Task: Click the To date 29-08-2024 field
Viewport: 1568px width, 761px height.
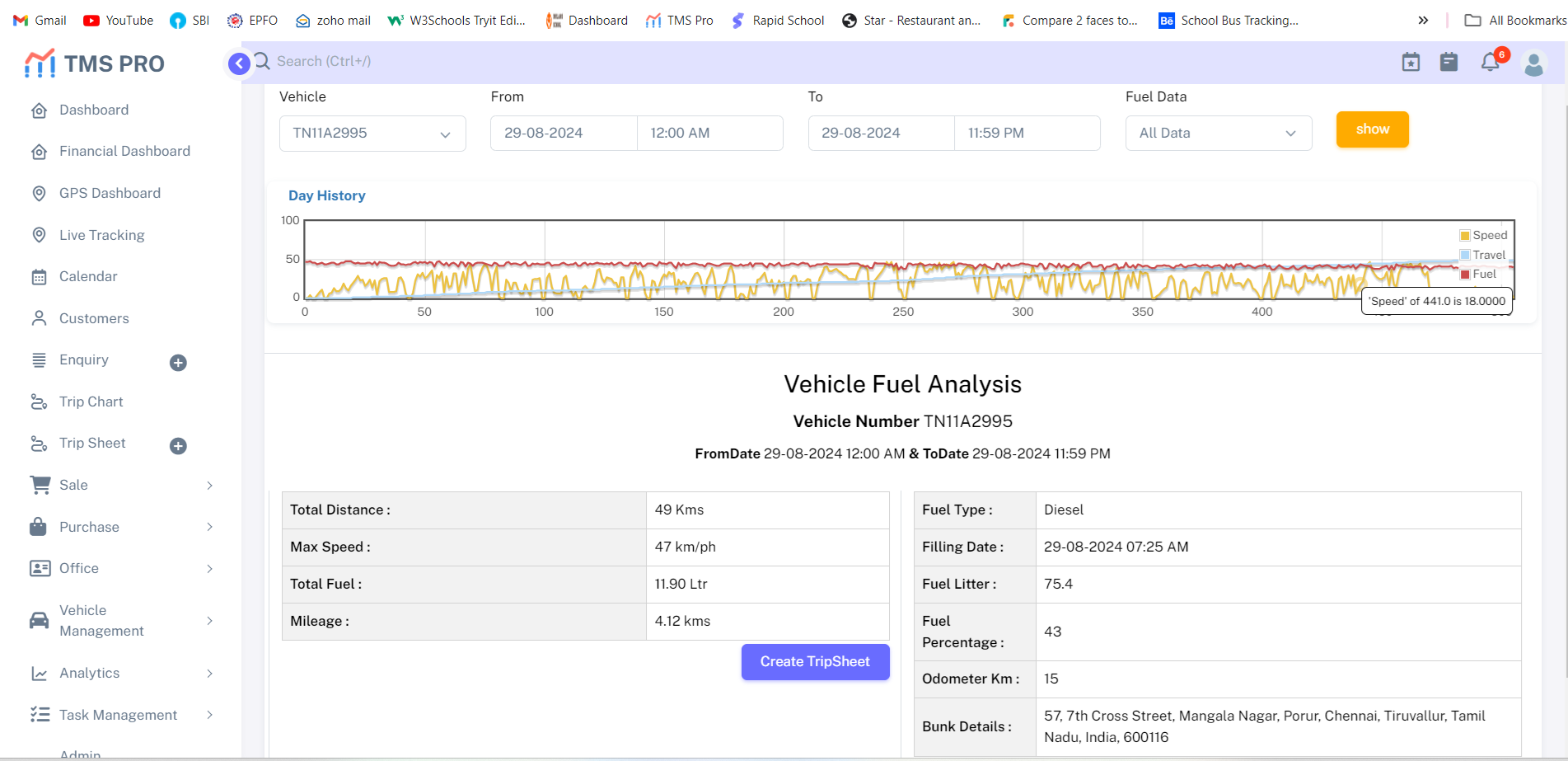Action: click(882, 133)
